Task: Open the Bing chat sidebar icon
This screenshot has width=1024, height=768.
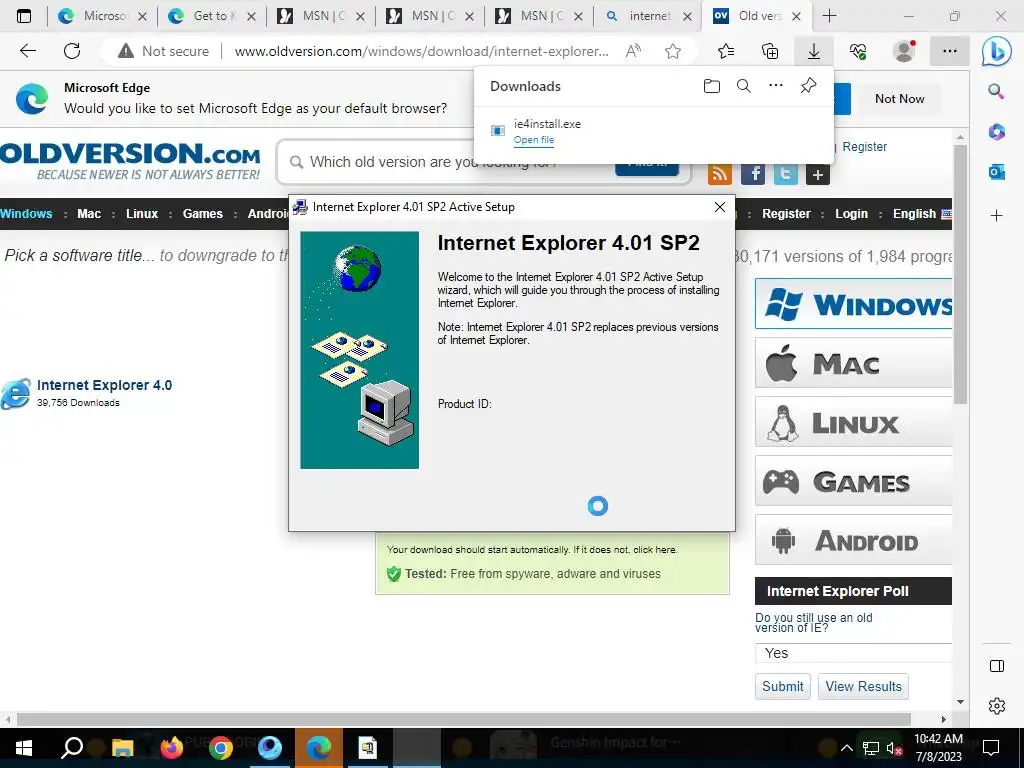Action: coord(997,51)
